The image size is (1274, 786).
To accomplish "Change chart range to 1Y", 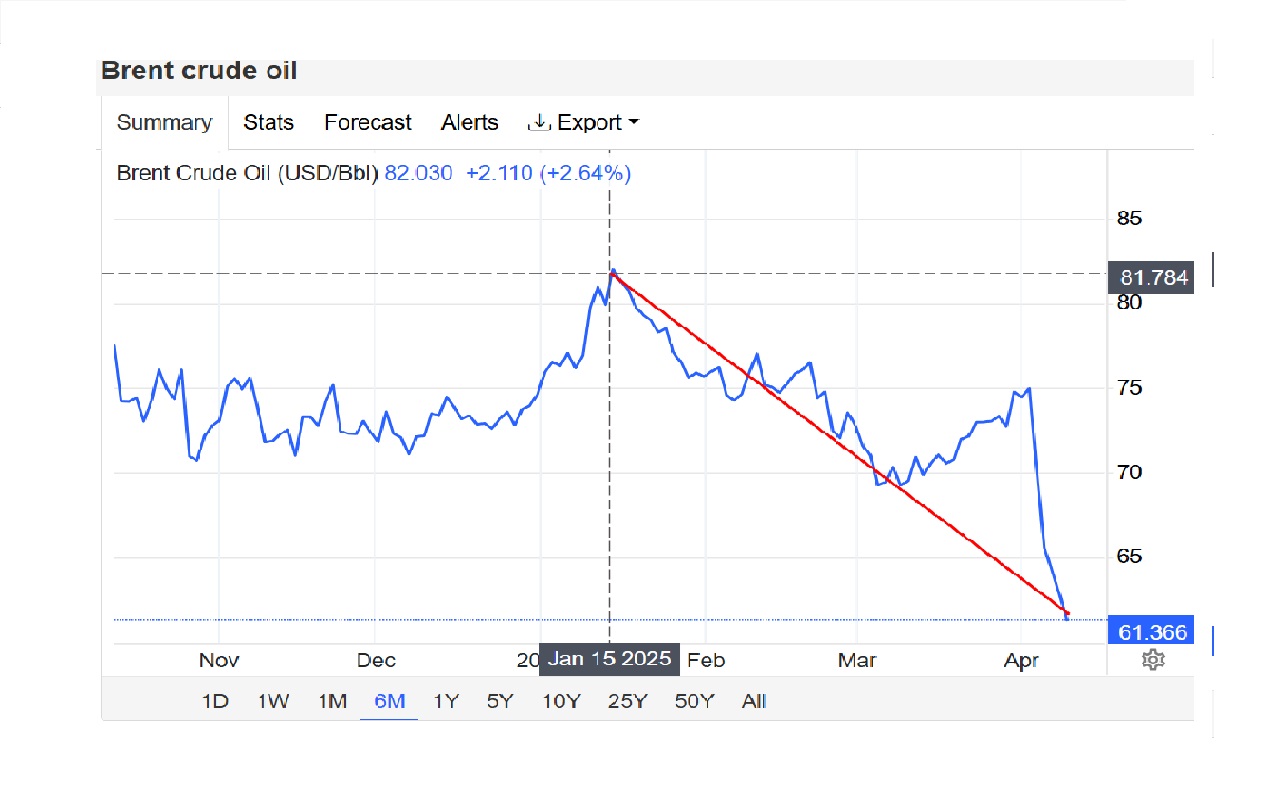I will (445, 701).
